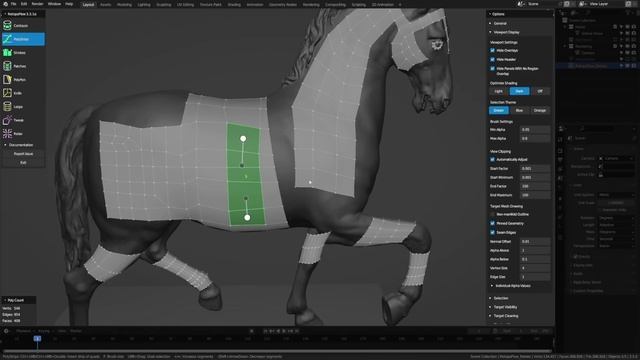
Task: Switch to the Layout workspace tab
Action: [x=88, y=4]
